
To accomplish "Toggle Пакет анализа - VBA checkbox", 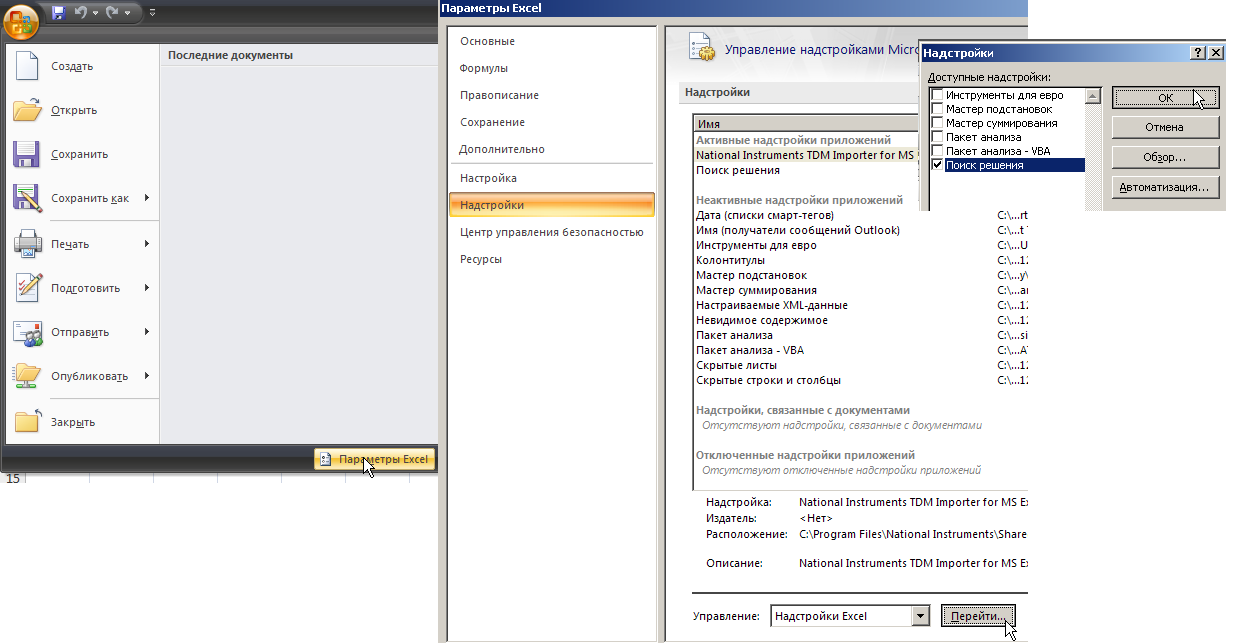I will pyautogui.click(x=937, y=151).
